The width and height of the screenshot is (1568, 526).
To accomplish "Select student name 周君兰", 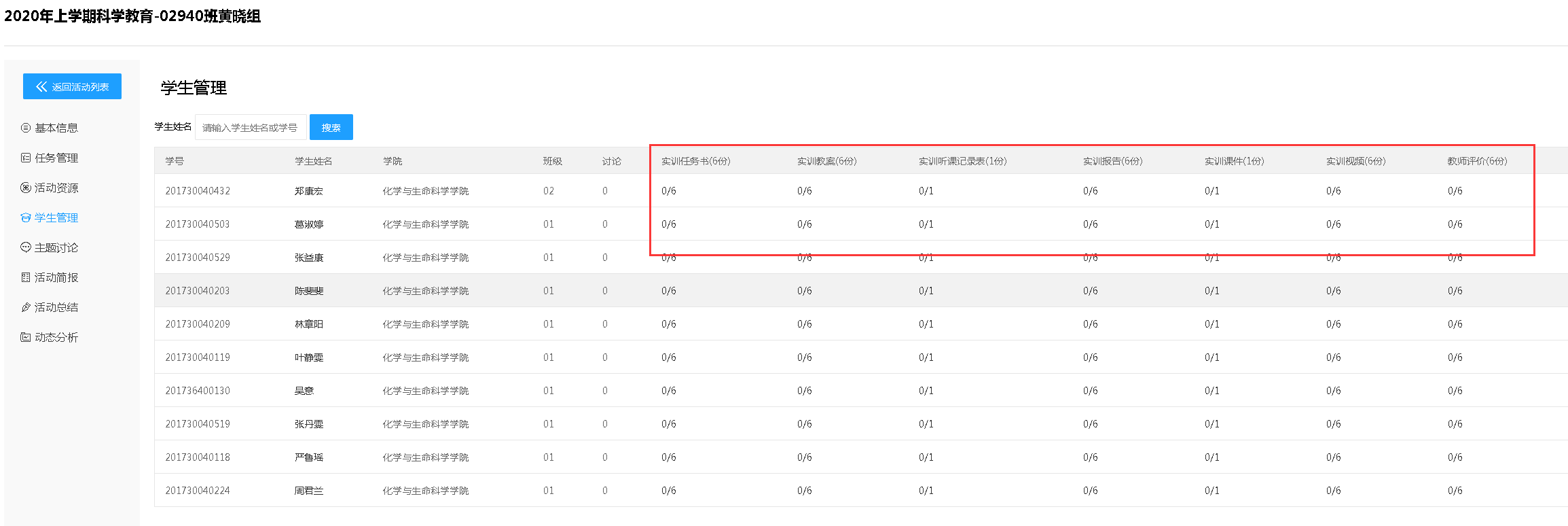I will coord(309,491).
